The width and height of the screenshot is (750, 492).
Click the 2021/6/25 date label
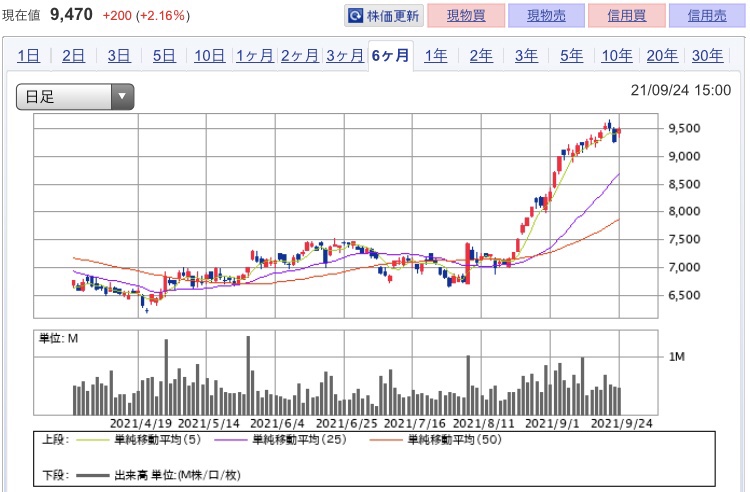point(346,423)
